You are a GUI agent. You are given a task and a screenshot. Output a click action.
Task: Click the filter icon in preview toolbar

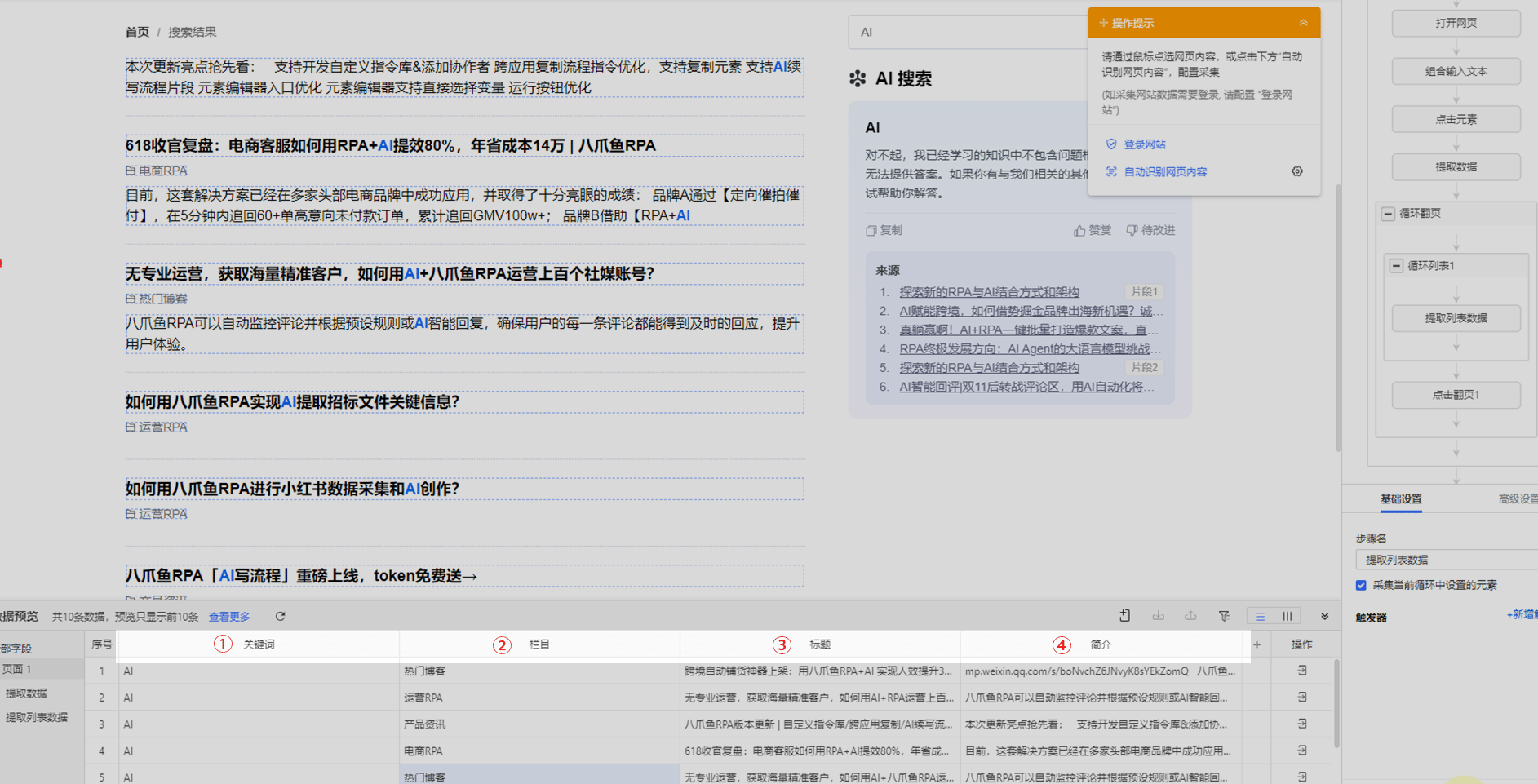(x=1224, y=616)
